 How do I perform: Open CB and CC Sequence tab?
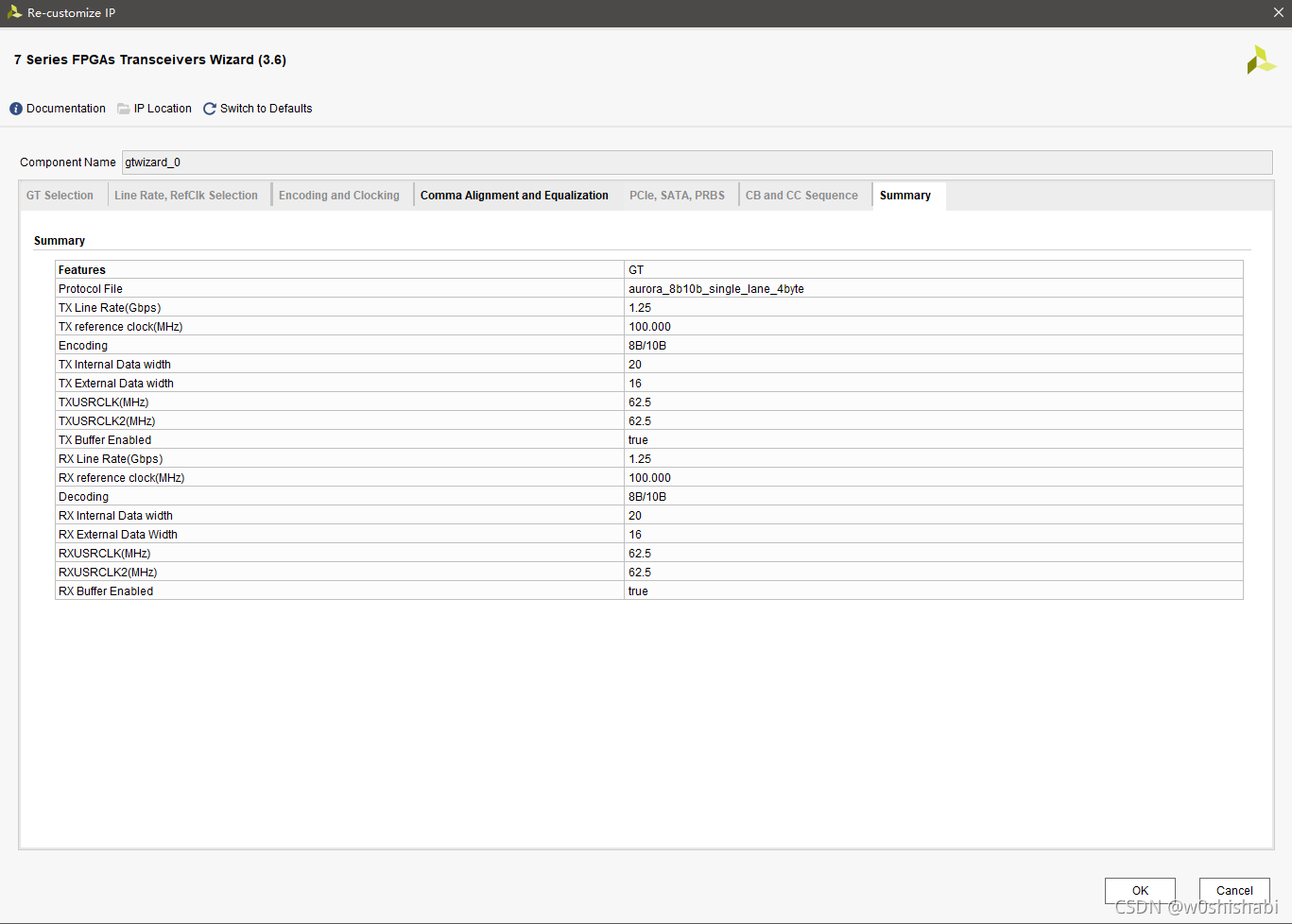coord(801,196)
